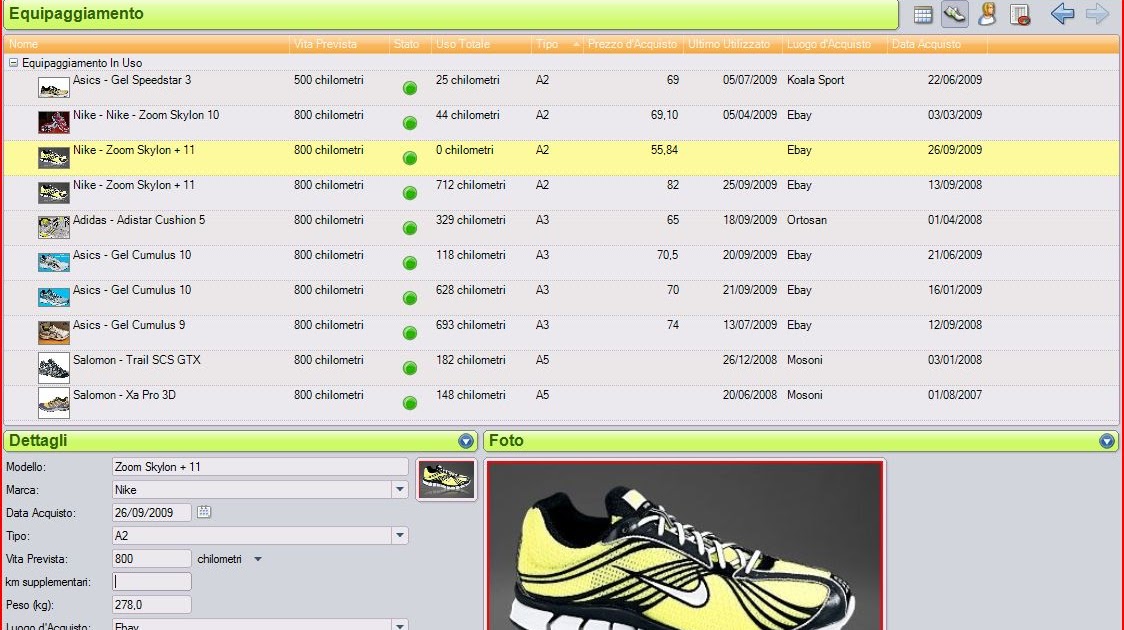Click the Koala Sport purchase place cell
This screenshot has width=1124, height=630.
click(815, 80)
